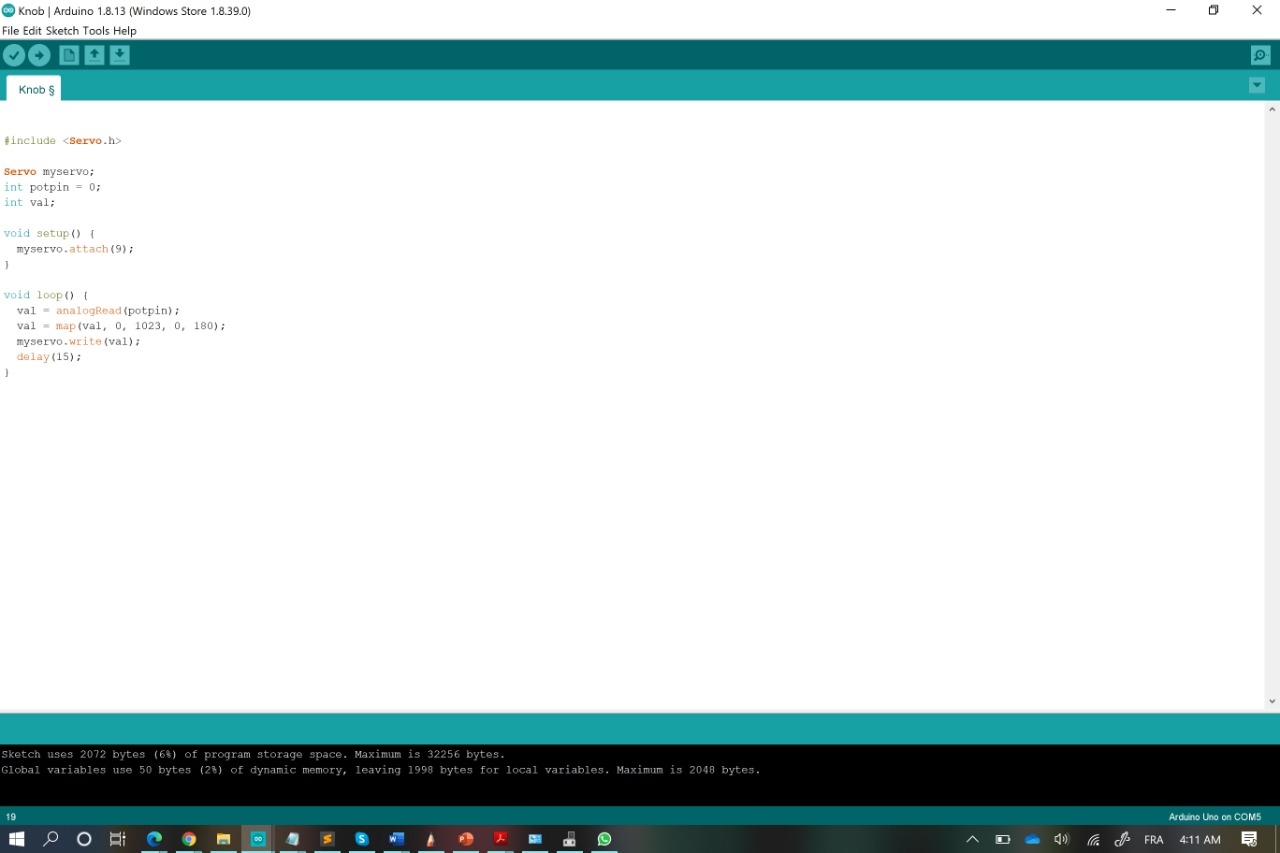Open the Windows notification center
The width and height of the screenshot is (1280, 853).
[x=1250, y=839]
